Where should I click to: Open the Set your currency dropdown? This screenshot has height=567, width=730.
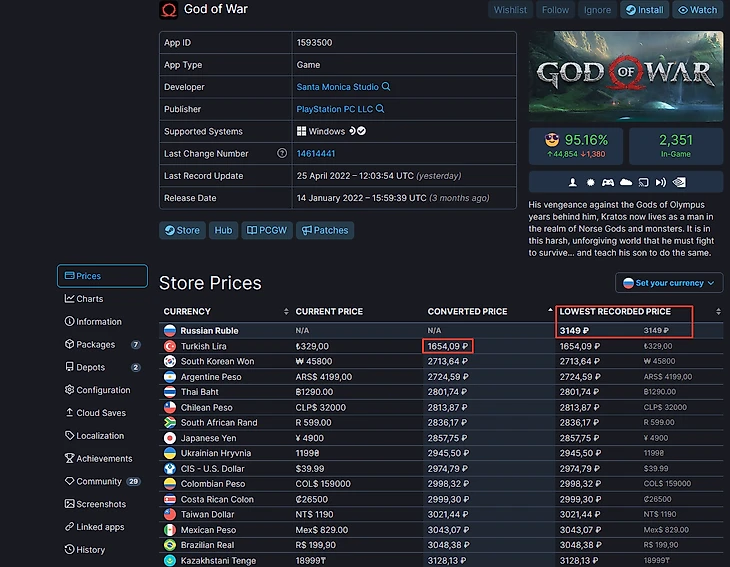(669, 283)
